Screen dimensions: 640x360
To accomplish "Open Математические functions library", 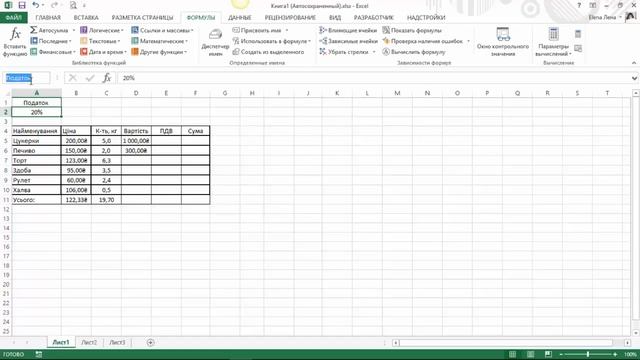I will (159, 41).
